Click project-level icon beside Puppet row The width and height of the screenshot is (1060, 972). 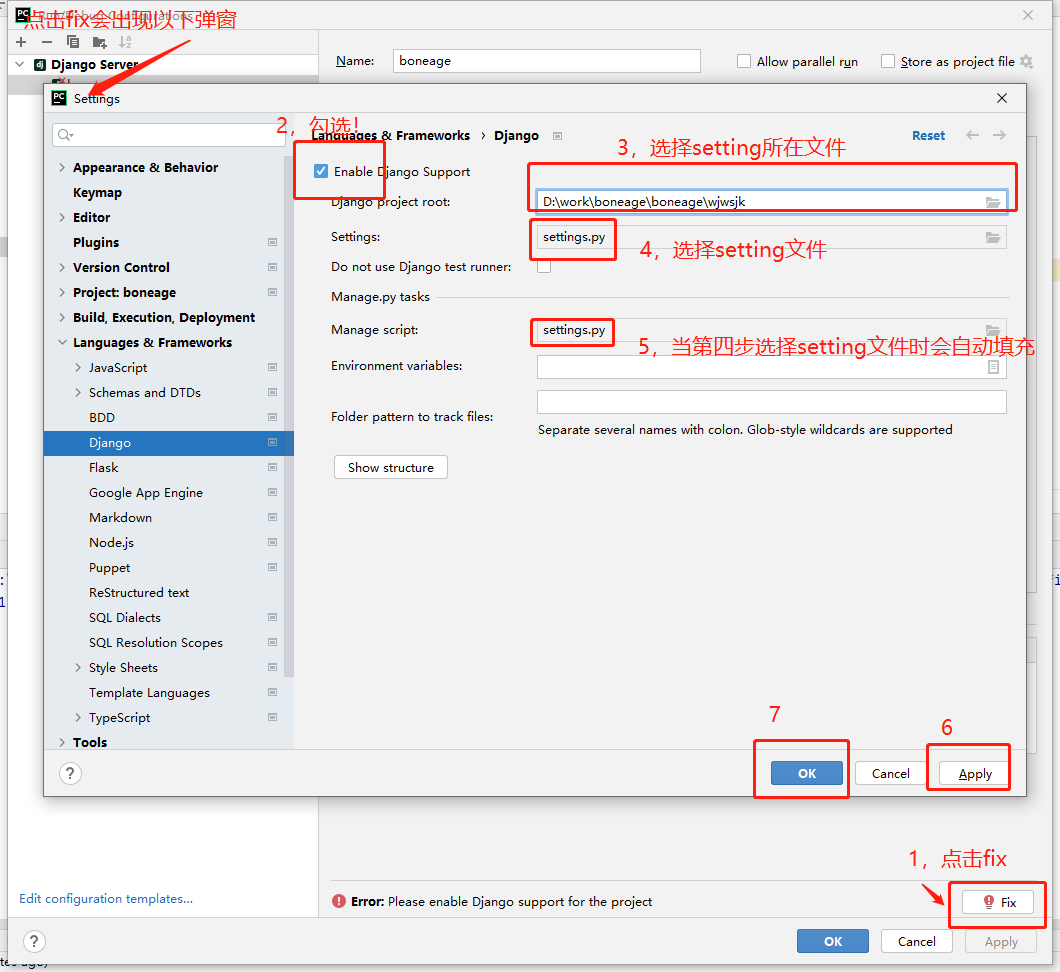[272, 567]
